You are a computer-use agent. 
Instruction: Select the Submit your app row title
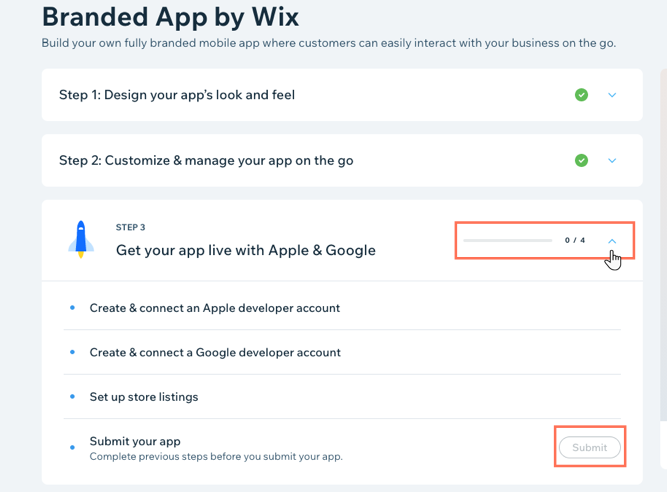[x=135, y=441]
